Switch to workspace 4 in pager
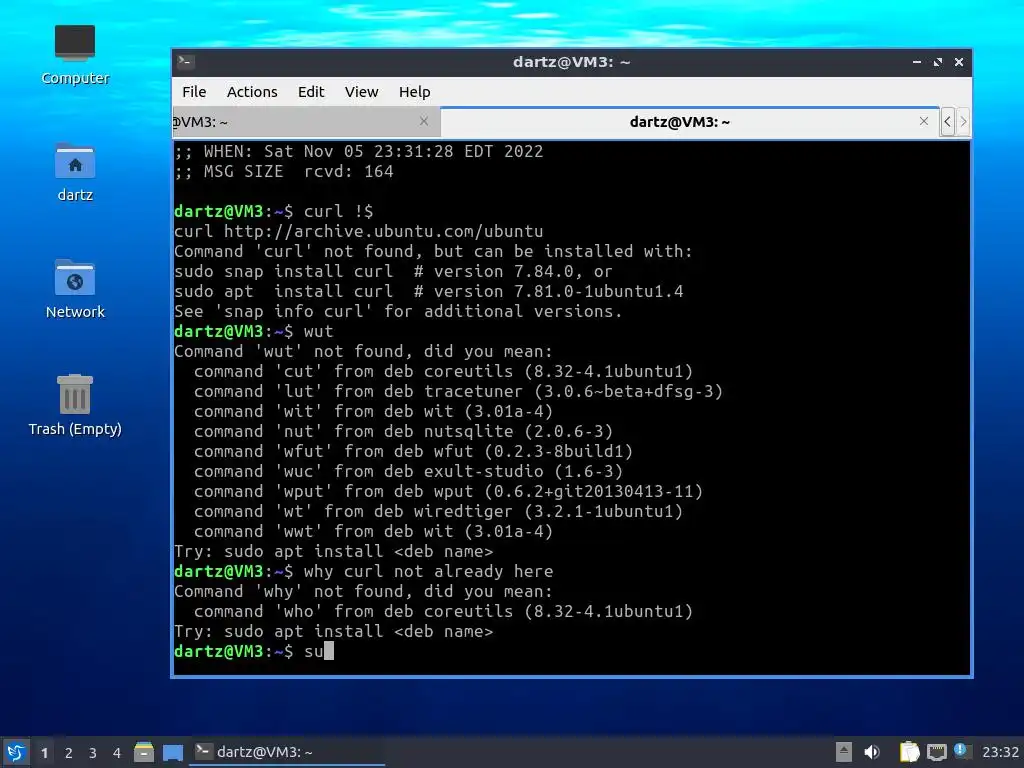This screenshot has width=1024, height=768. click(x=117, y=753)
